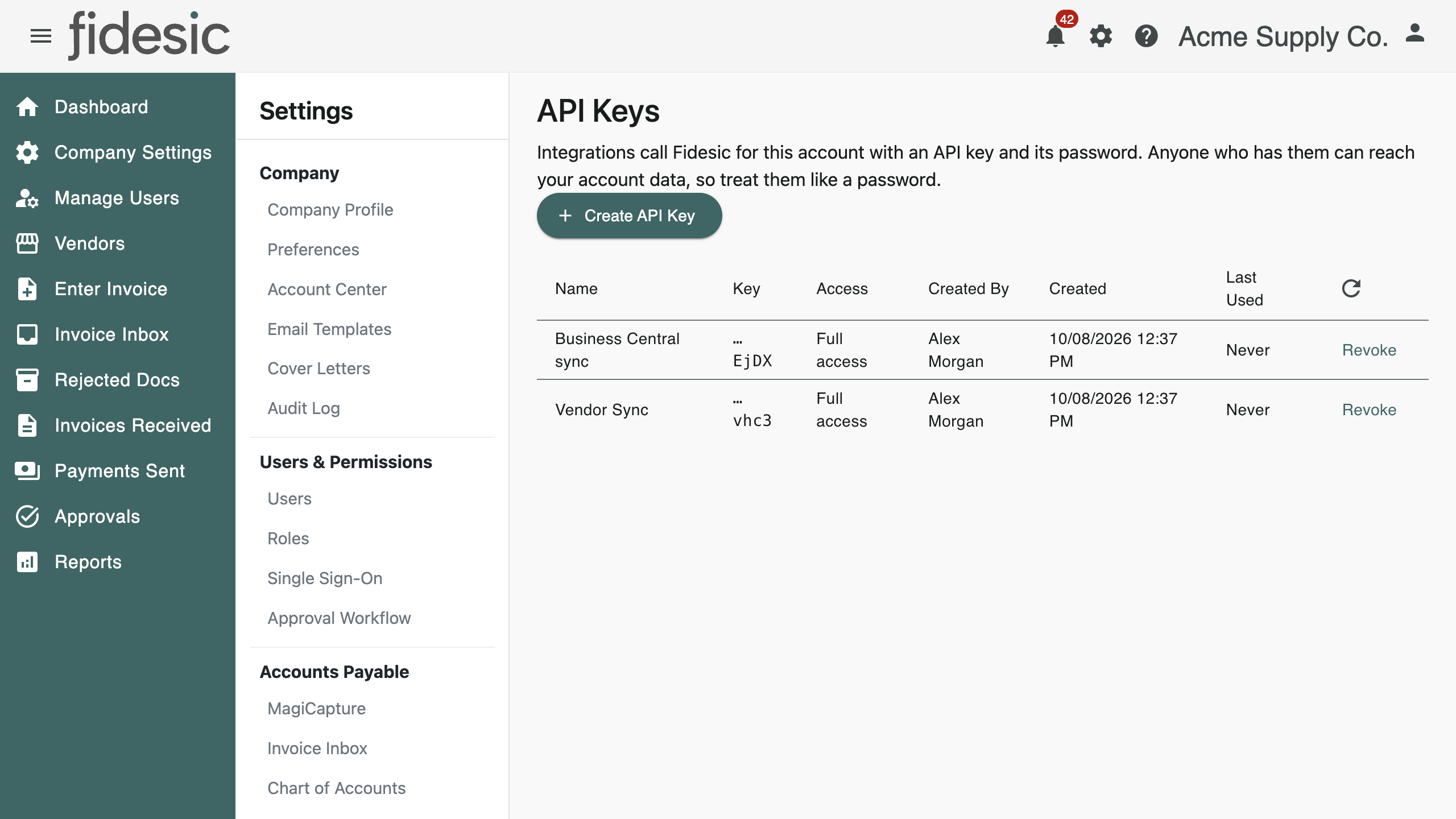Open Account Center
This screenshot has width=1456, height=819.
[x=327, y=289]
